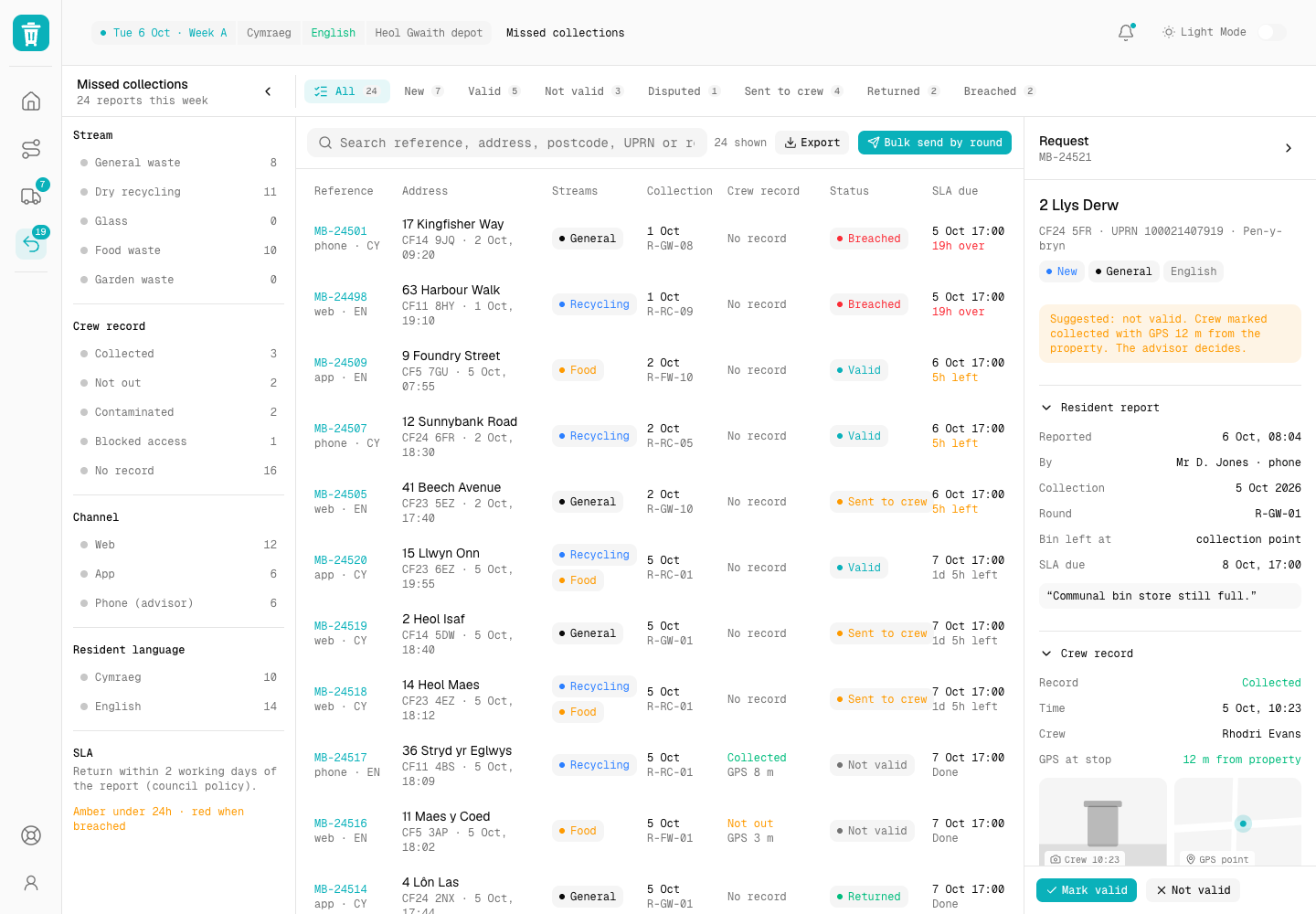Open the routes sidebar icon
Viewport: 1316px width, 914px height.
(31, 149)
